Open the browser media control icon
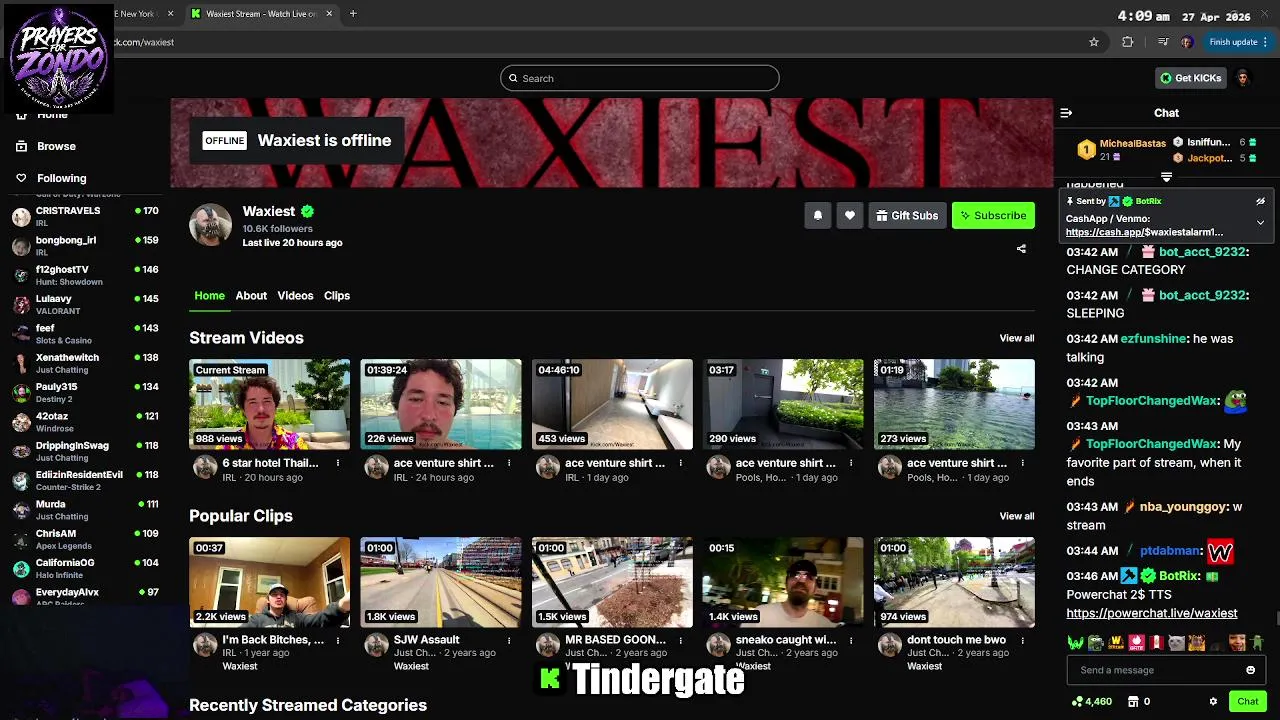 (1162, 42)
